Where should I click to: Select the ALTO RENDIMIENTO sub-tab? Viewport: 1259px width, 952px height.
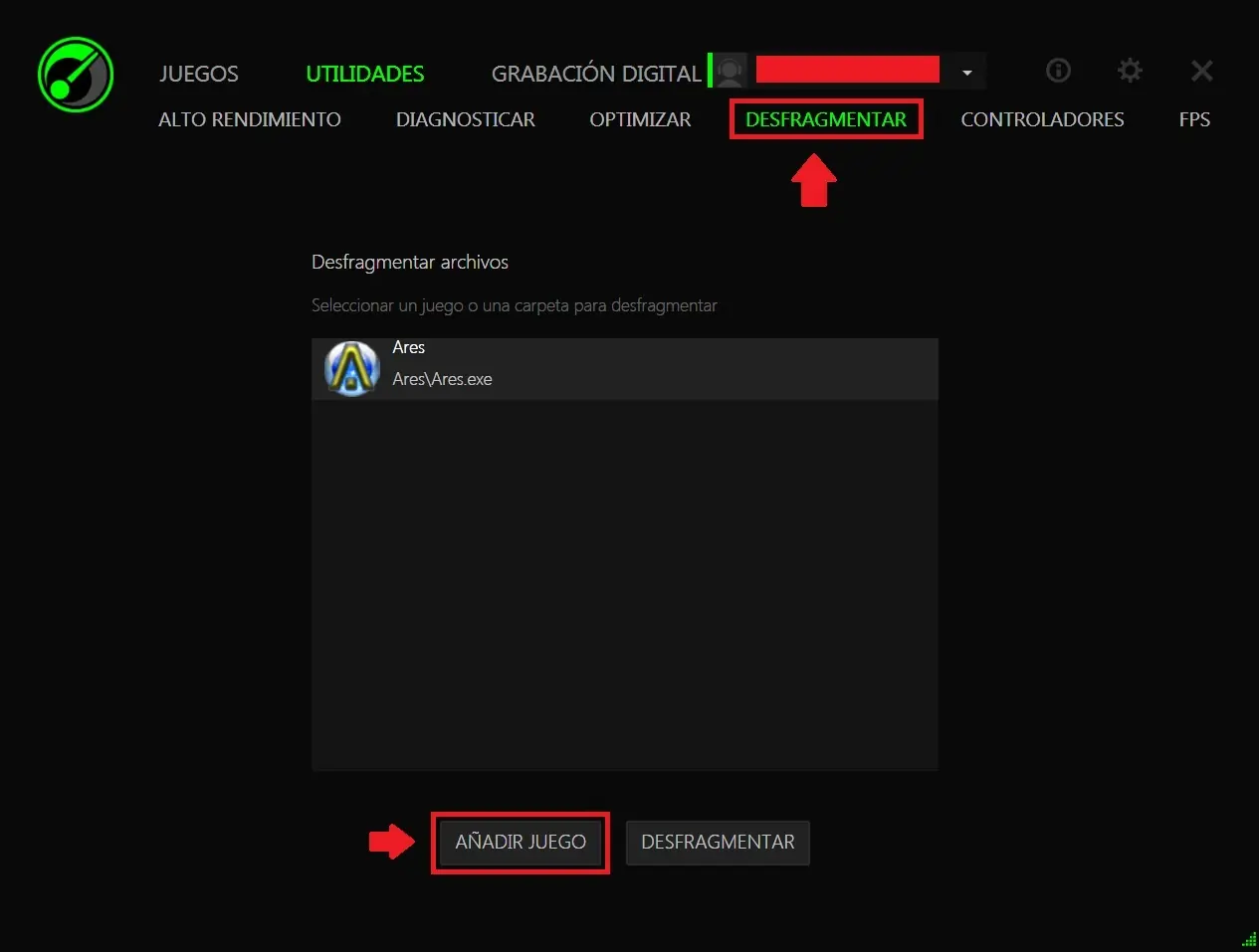click(x=250, y=119)
